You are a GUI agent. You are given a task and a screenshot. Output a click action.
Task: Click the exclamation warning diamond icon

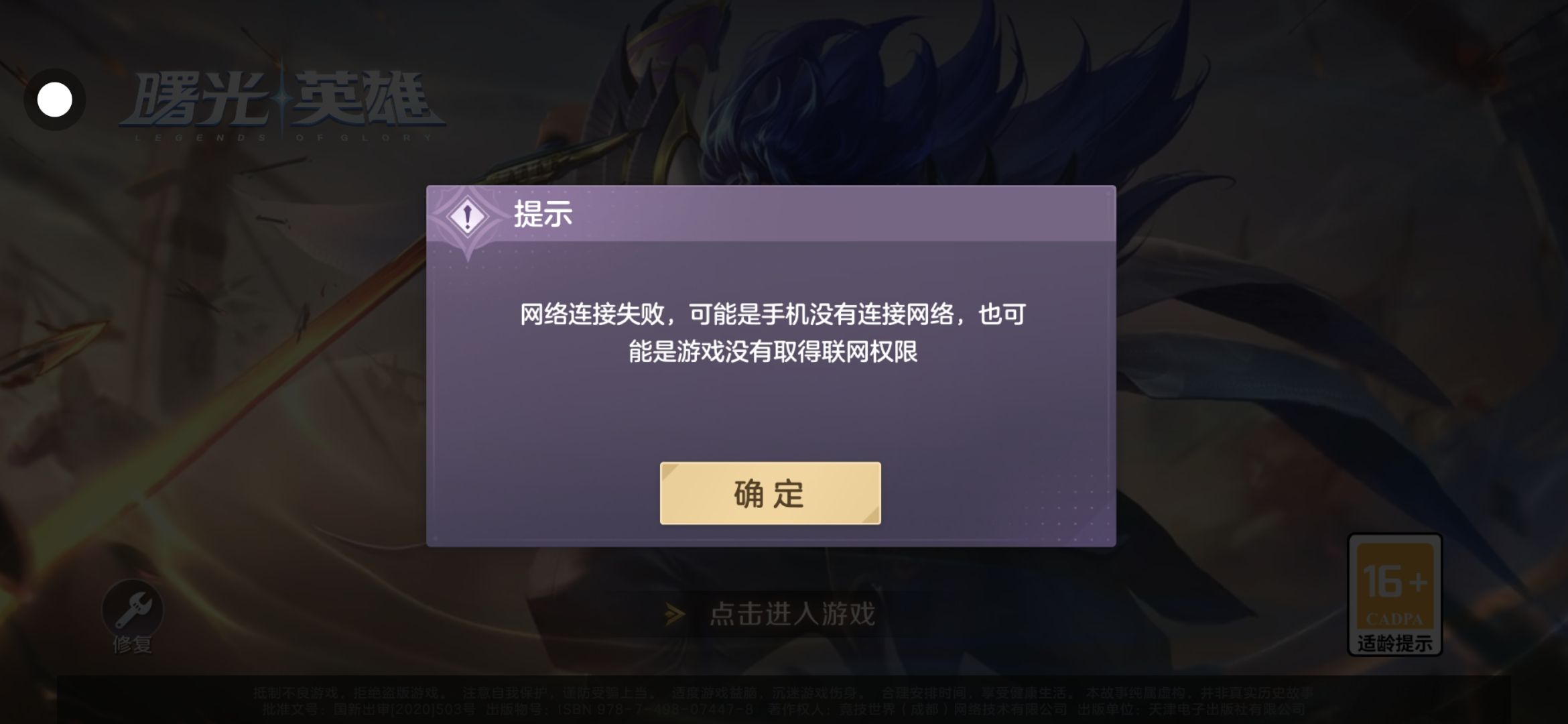pyautogui.click(x=467, y=217)
